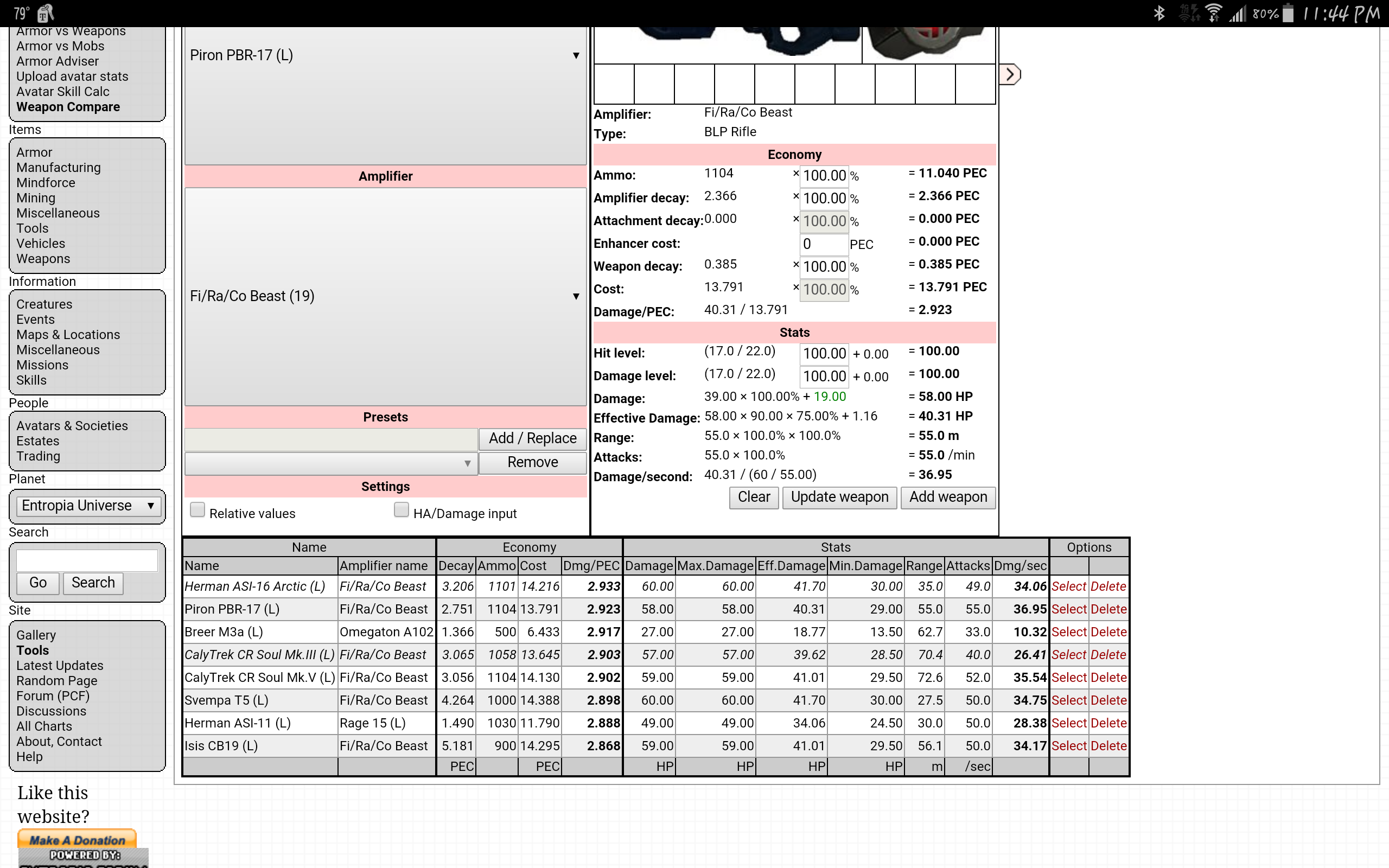Open Mindforce under Items
Image resolution: width=1389 pixels, height=868 pixels.
click(x=46, y=183)
